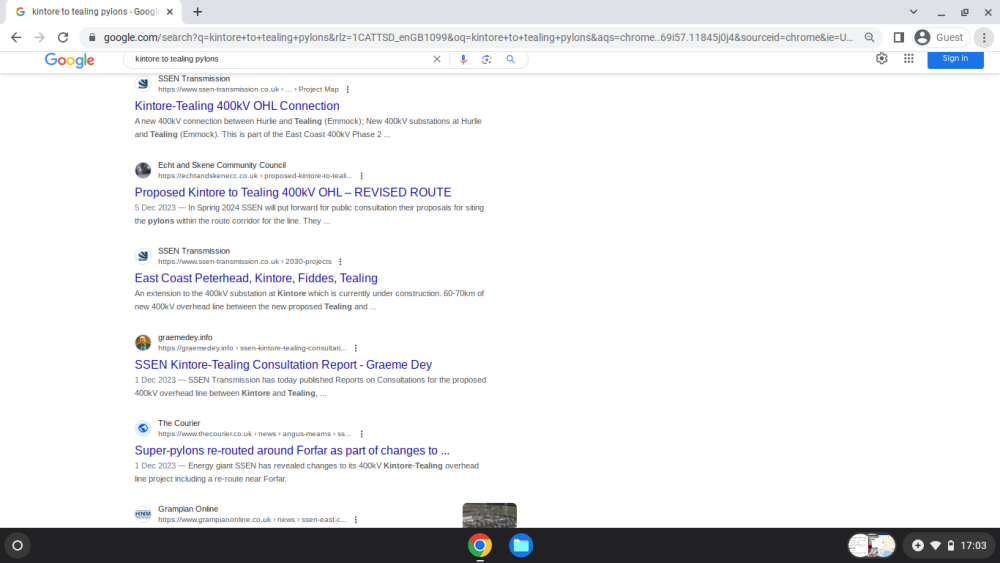Close the kintore to tealing pylons tab
Image resolution: width=1000 pixels, height=563 pixels.
point(170,11)
